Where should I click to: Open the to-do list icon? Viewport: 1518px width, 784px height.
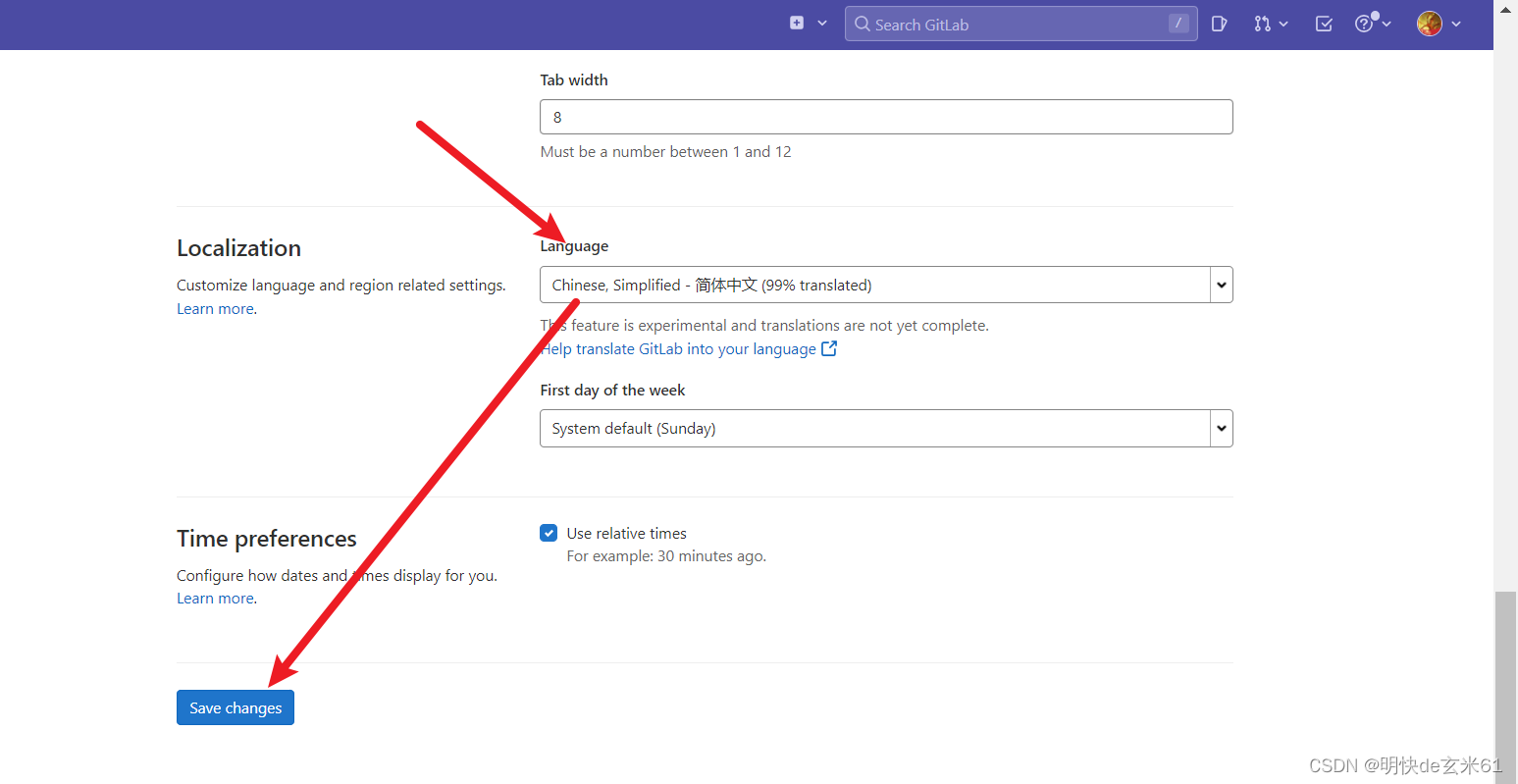tap(1323, 24)
